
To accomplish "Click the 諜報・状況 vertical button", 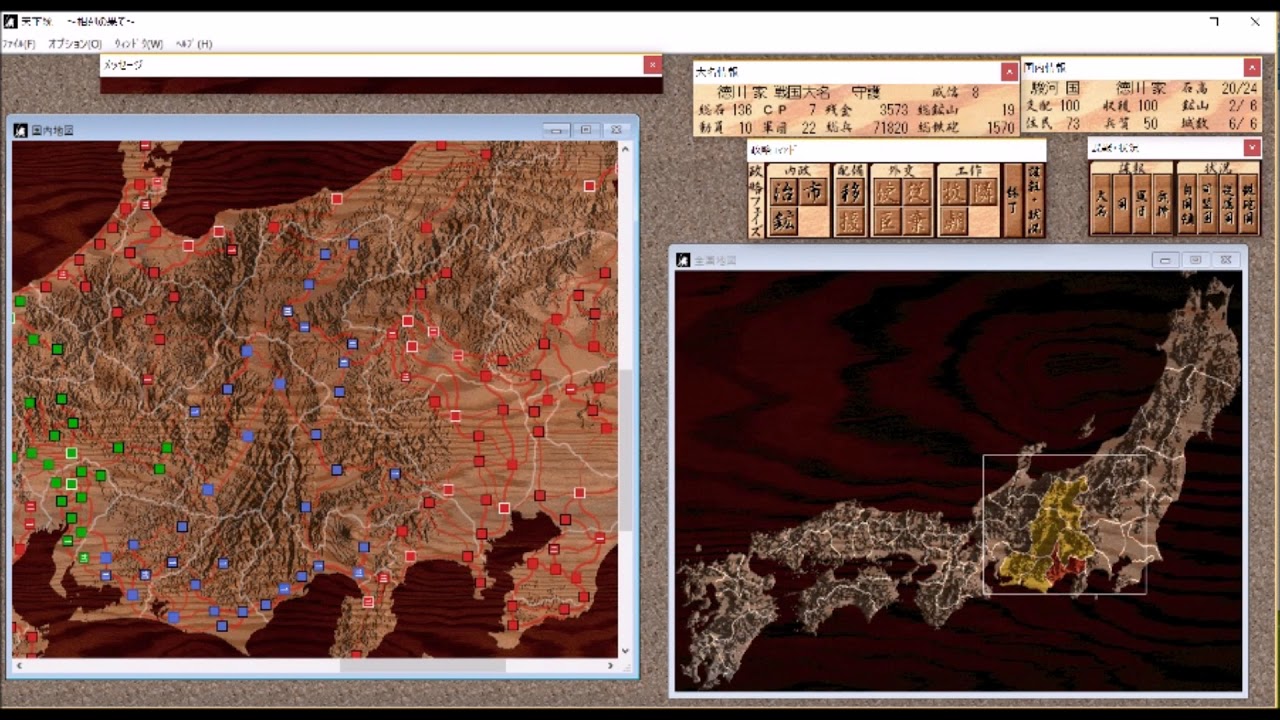I will [1034, 200].
